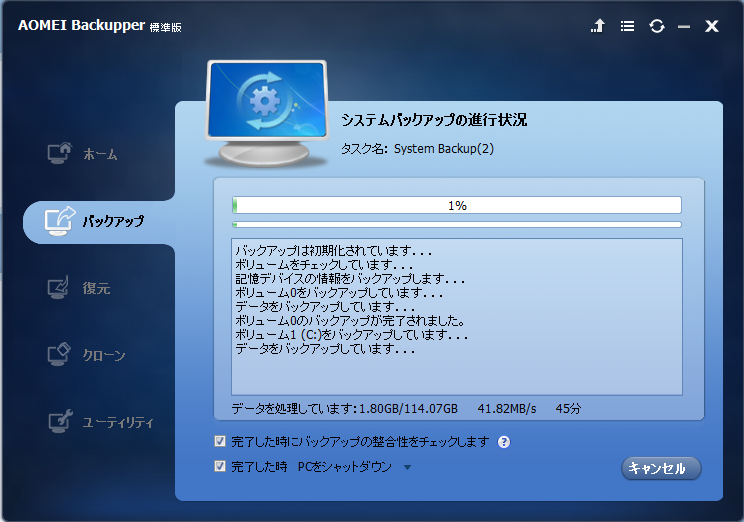744x522 pixels.
Task: Click the refresh circular arrow icon
Action: pos(657,26)
